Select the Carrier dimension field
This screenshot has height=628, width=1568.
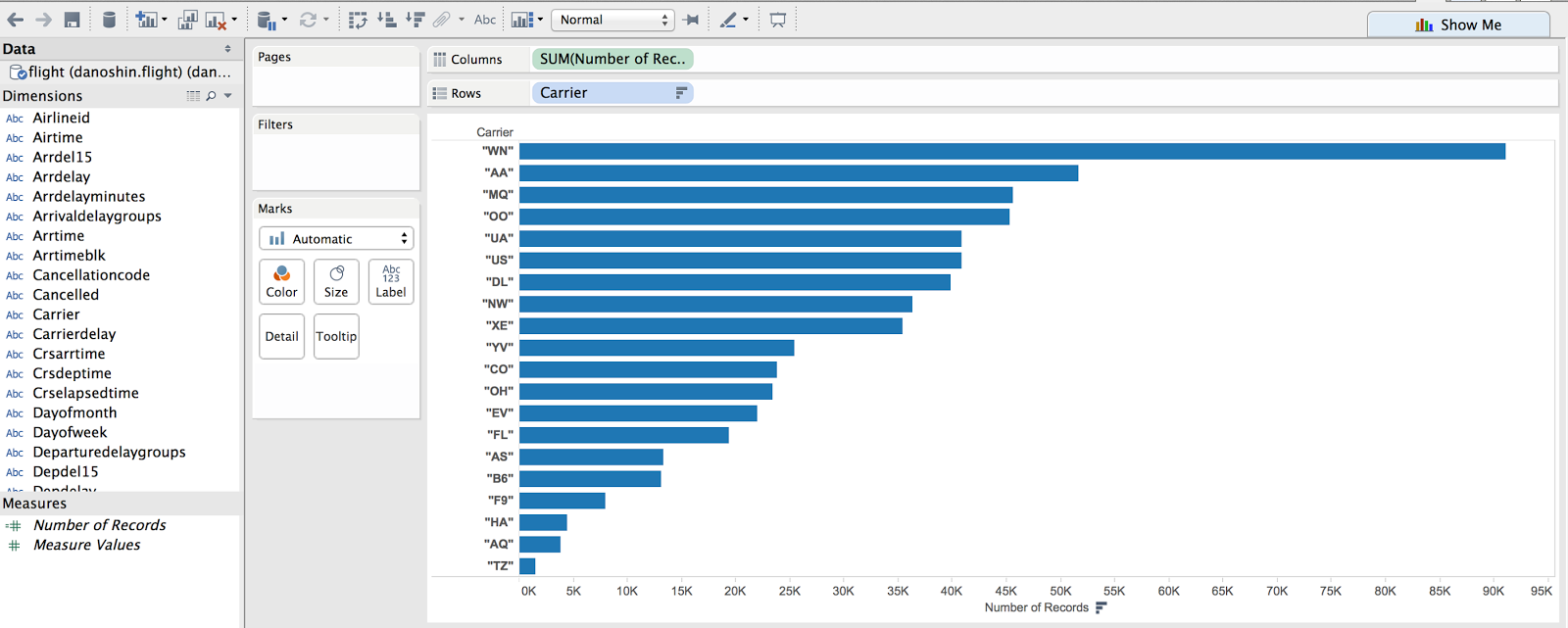pos(56,314)
